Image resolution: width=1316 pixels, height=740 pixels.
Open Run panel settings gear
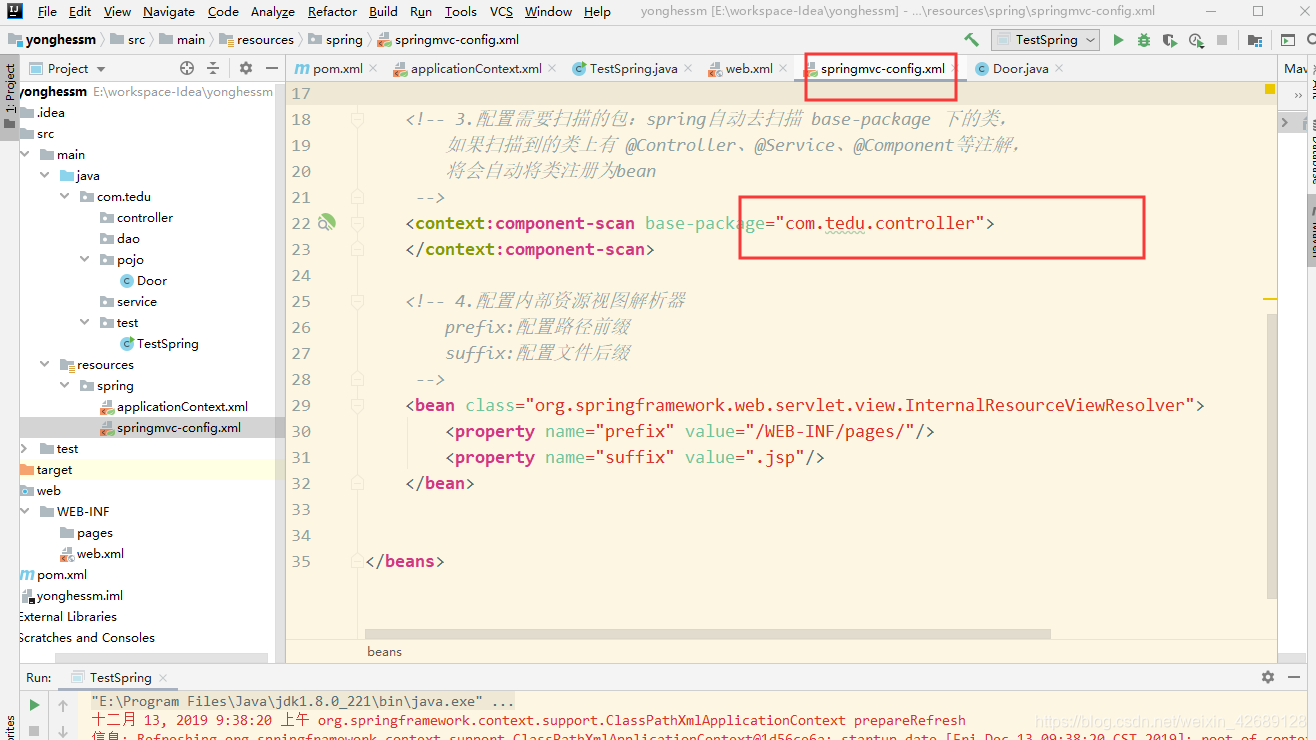(x=1268, y=677)
